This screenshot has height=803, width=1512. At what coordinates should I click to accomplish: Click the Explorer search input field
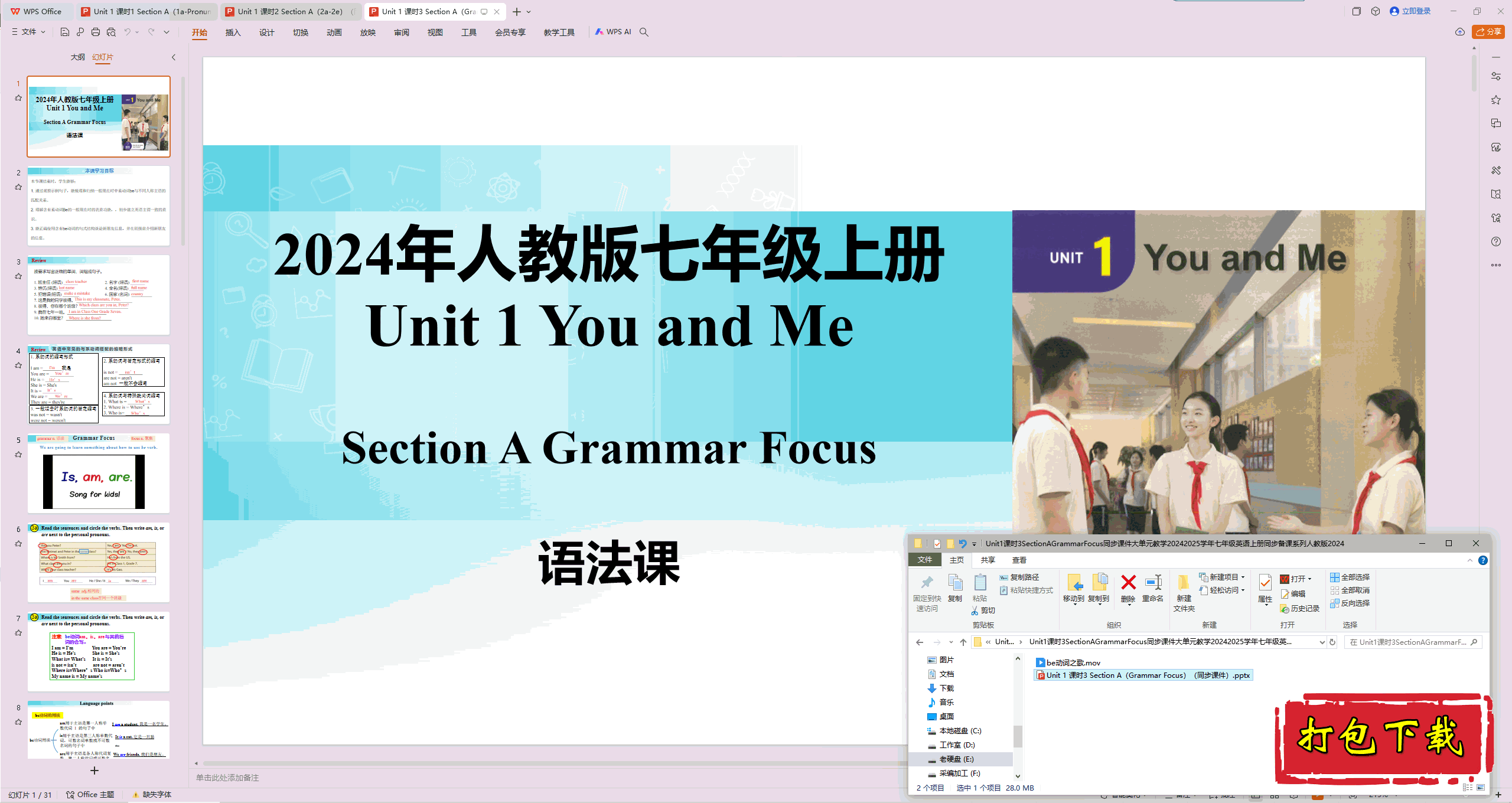pos(1413,642)
